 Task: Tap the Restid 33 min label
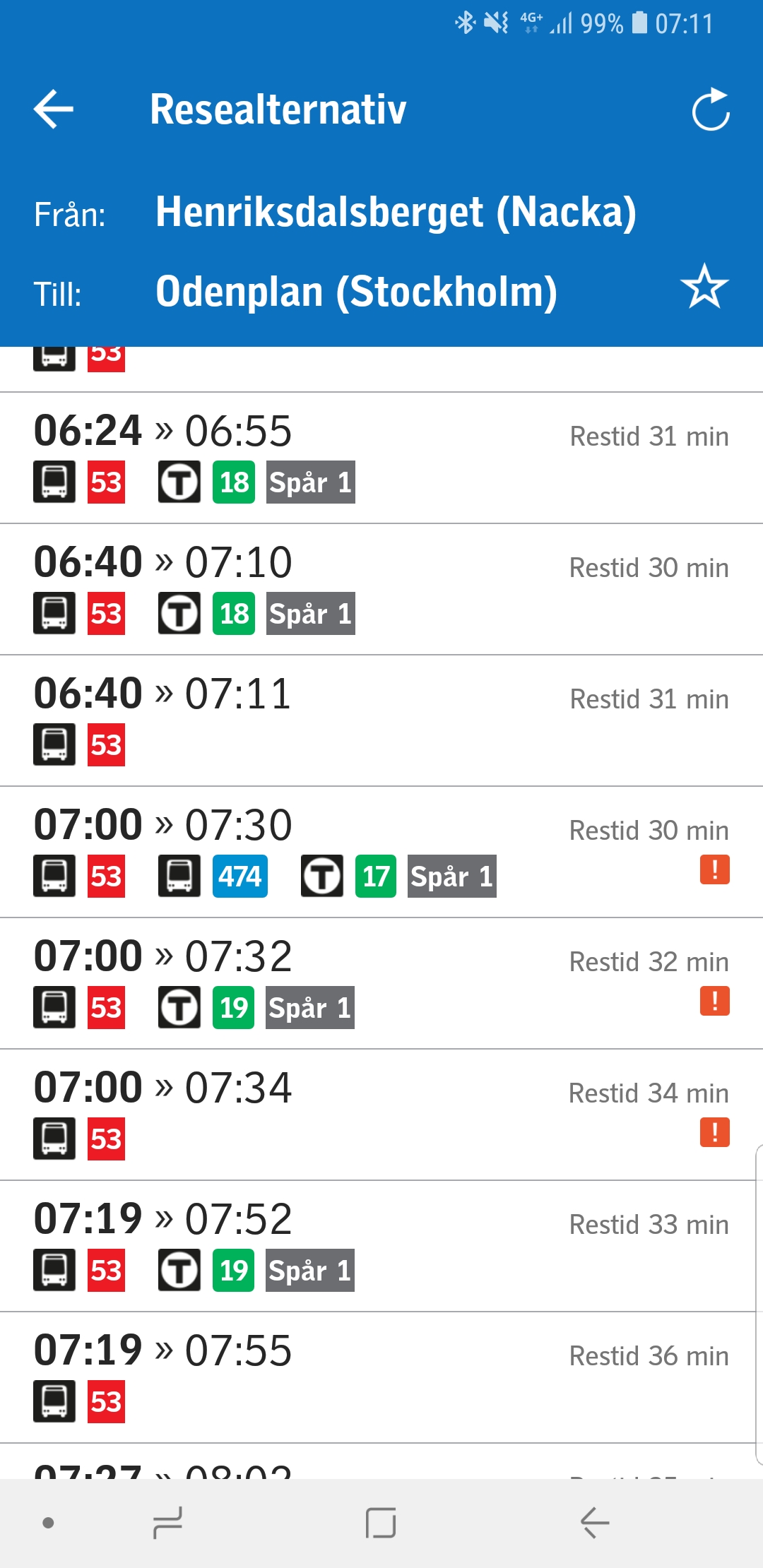point(649,1225)
